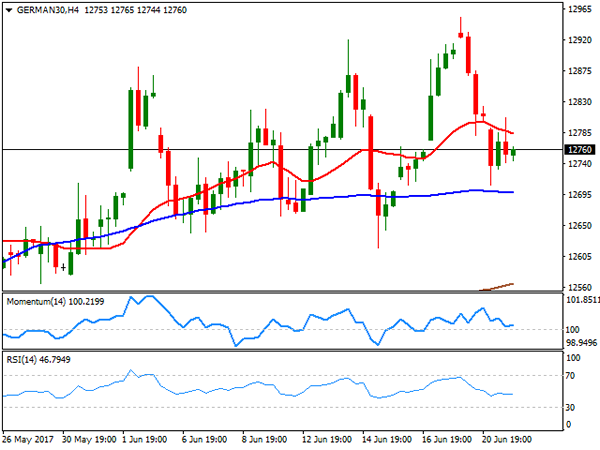Select the 8 Jun 19:00 date label
Screen dimensions: 600x450
[264, 439]
